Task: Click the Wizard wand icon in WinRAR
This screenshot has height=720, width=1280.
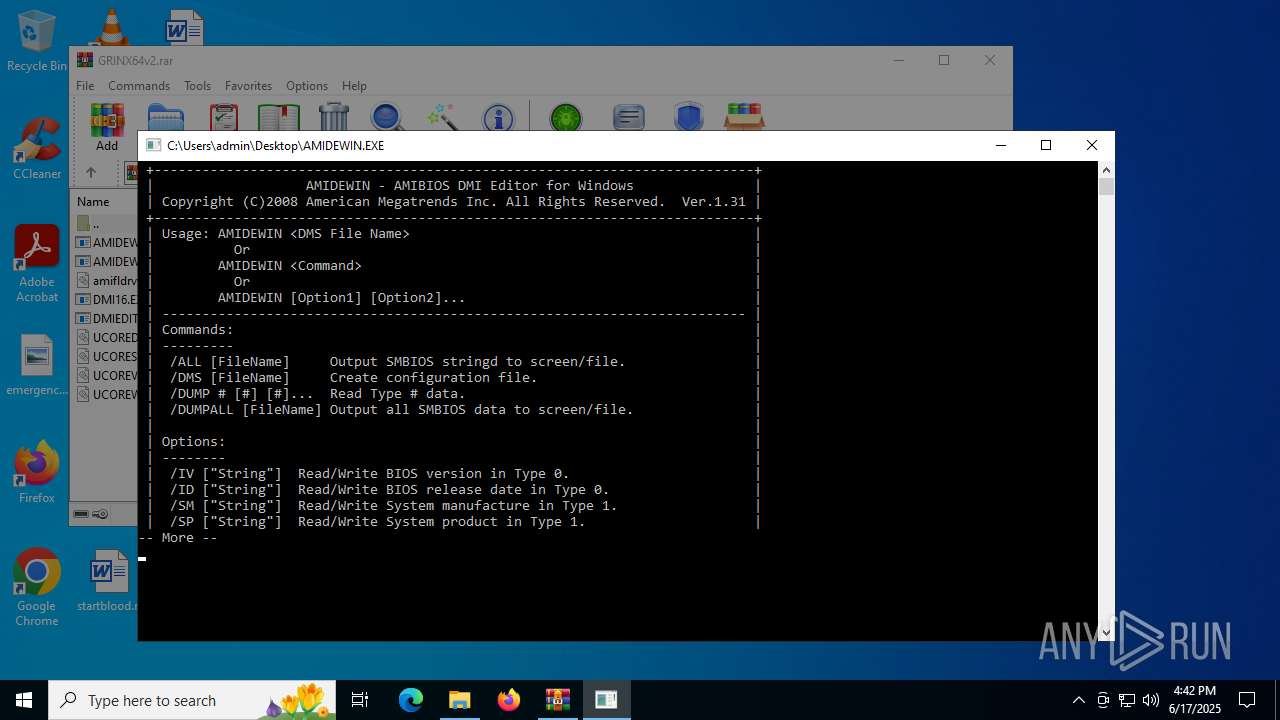Action: [442, 117]
